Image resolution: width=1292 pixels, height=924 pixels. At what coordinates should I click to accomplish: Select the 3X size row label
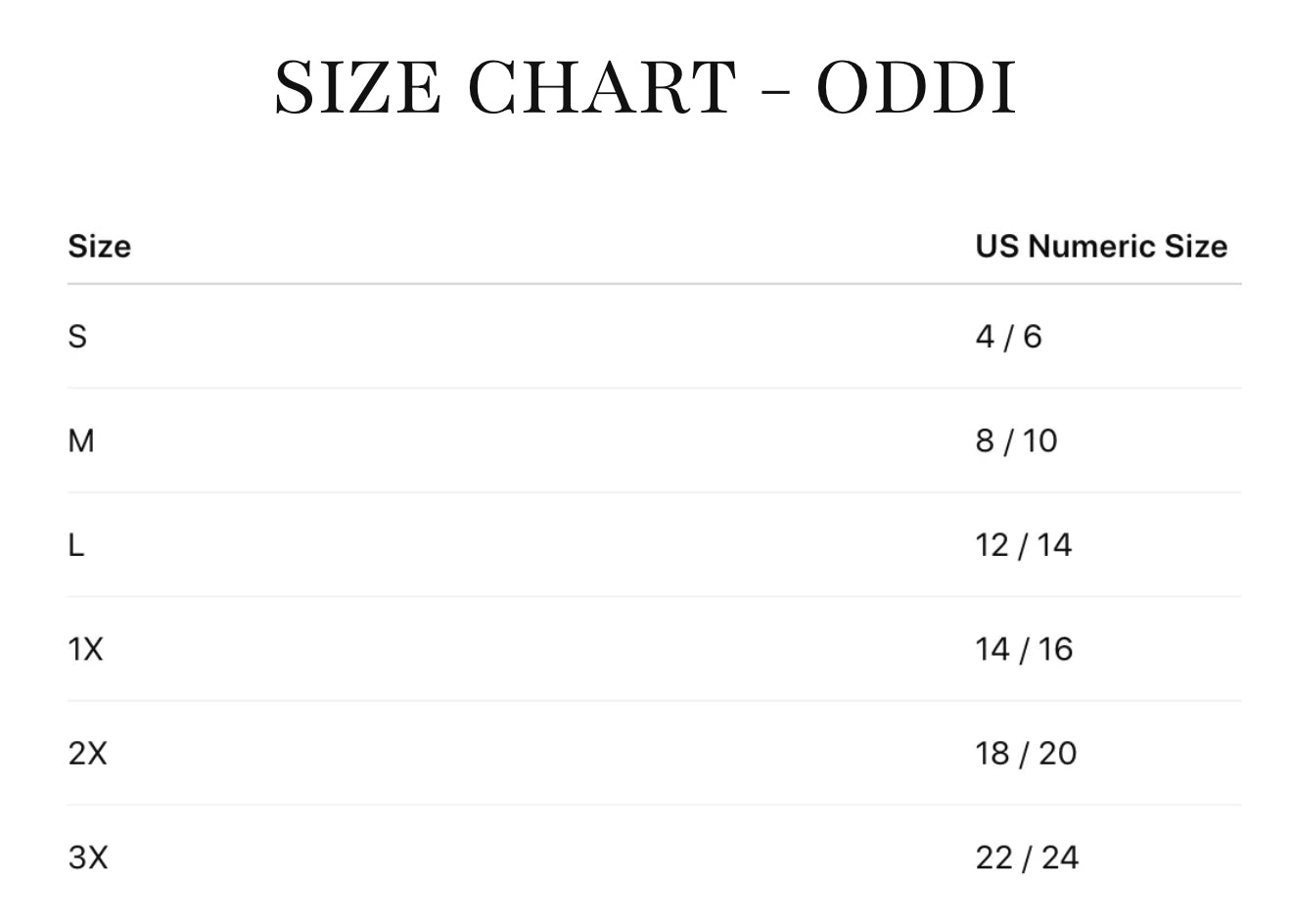[87, 857]
